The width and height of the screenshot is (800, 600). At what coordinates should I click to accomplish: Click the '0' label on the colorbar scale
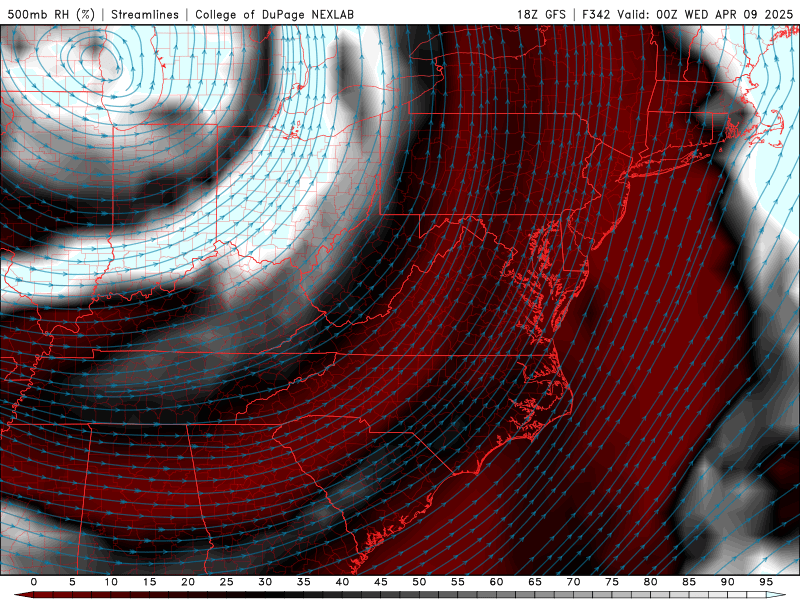click(x=34, y=582)
